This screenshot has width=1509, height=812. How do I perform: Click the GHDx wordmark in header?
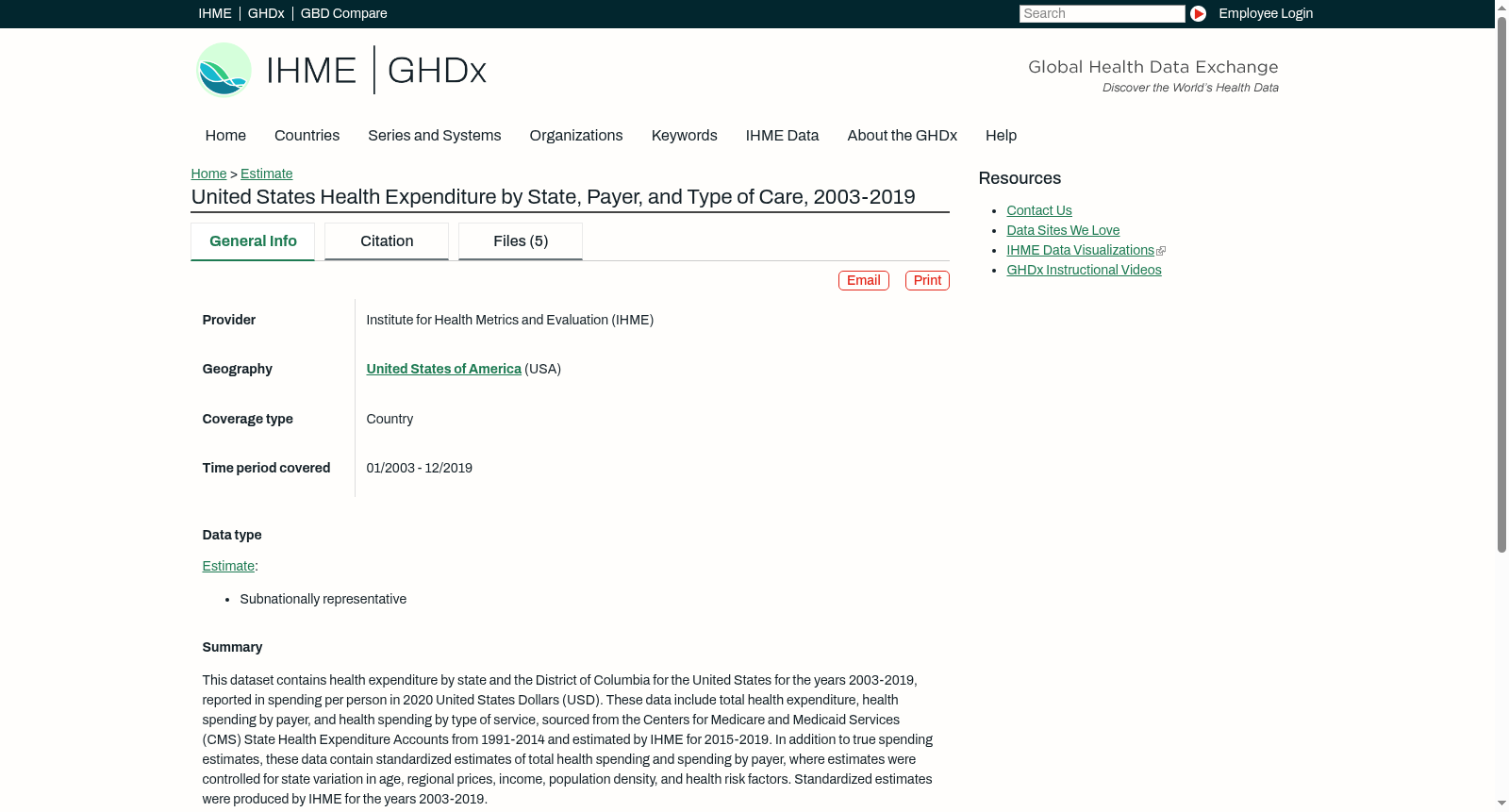pos(437,71)
